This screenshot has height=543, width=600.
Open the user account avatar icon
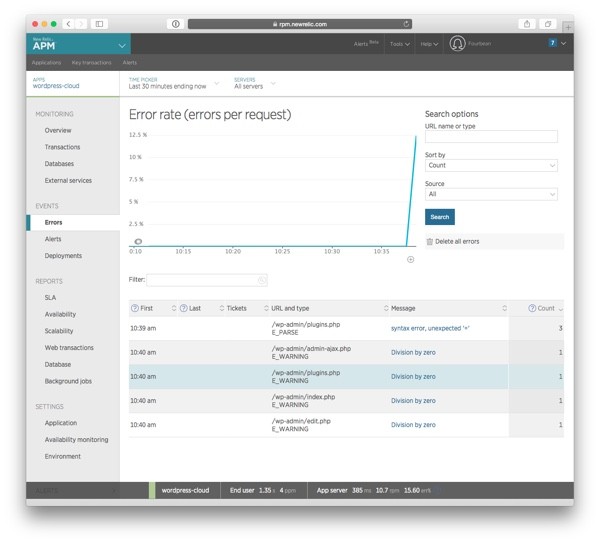coord(457,44)
